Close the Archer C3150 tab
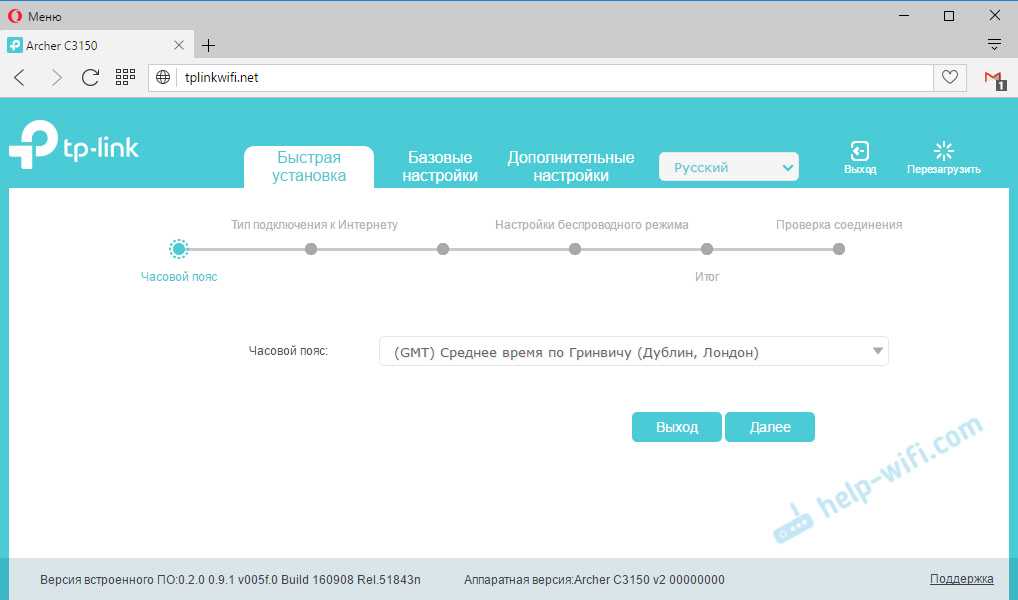The height and width of the screenshot is (600, 1018). click(179, 45)
